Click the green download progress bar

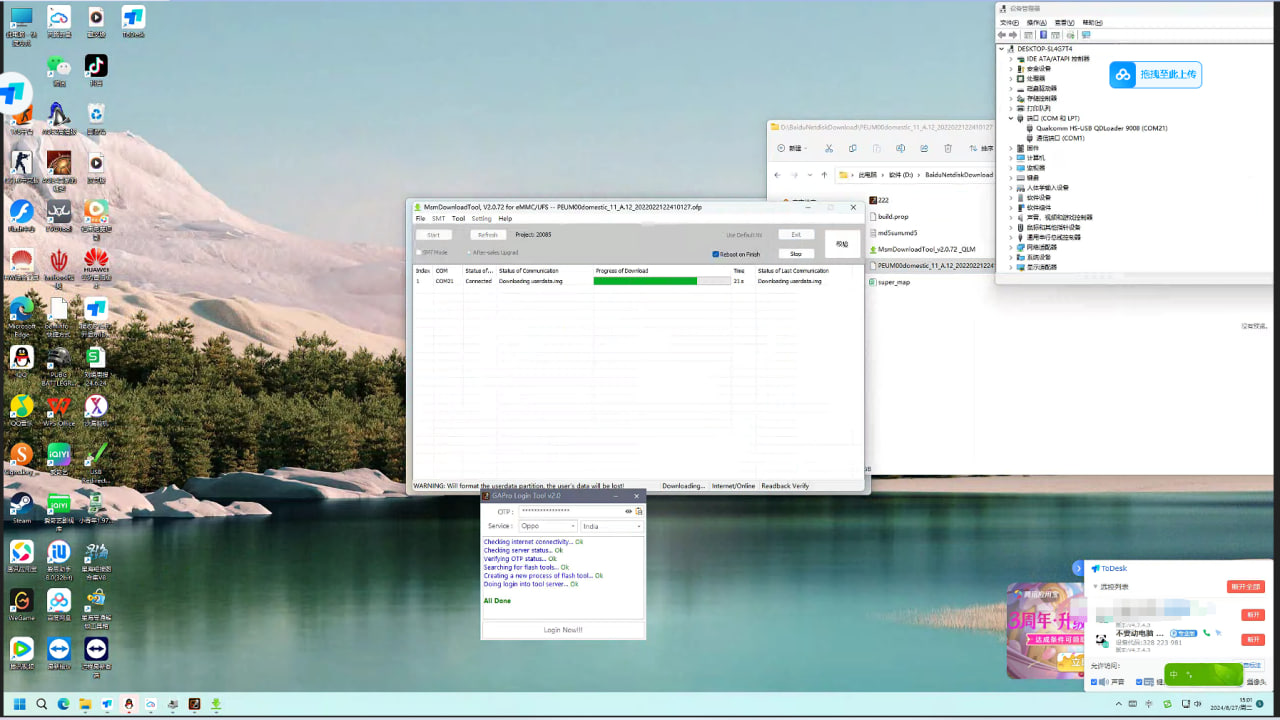(x=662, y=281)
